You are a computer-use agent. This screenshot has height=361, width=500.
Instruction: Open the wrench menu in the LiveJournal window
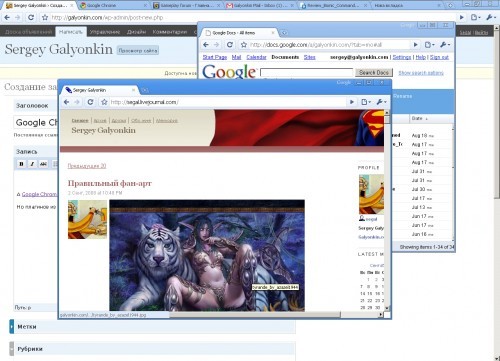pos(381,102)
